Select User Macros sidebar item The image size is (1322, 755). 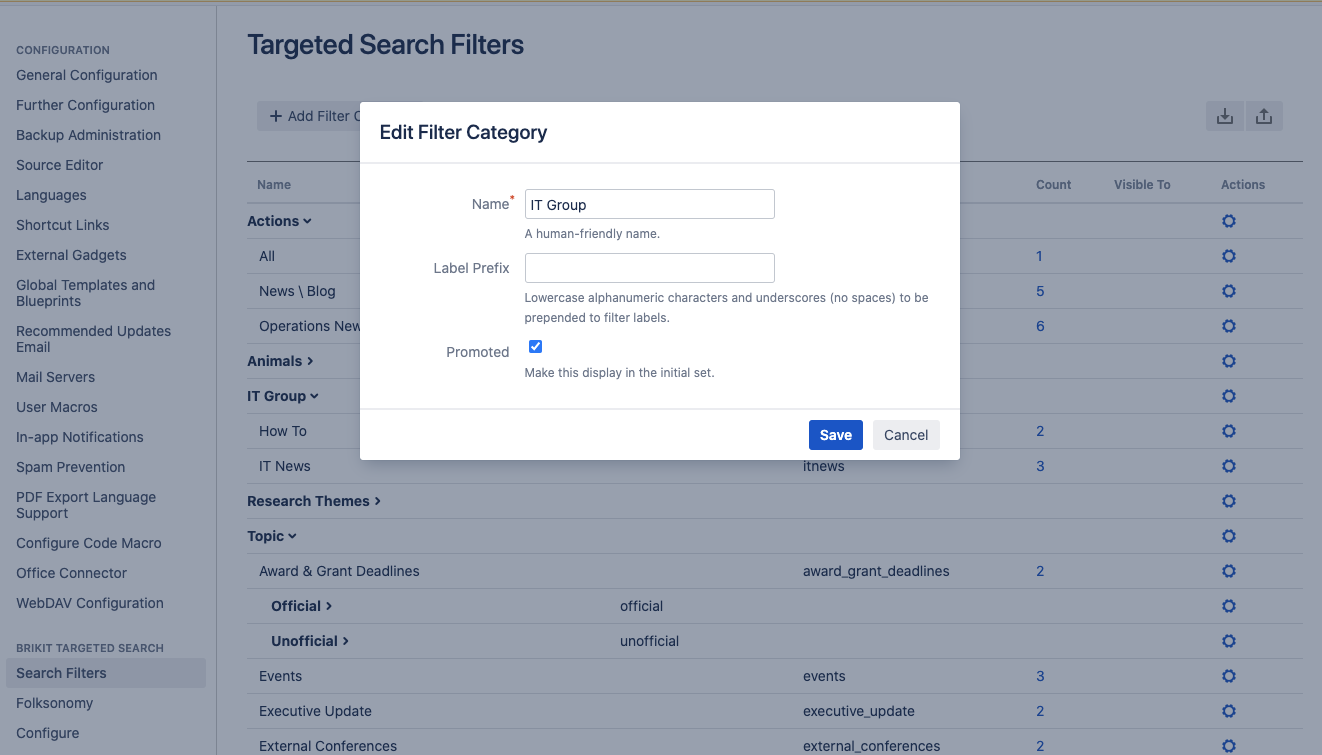tap(57, 407)
